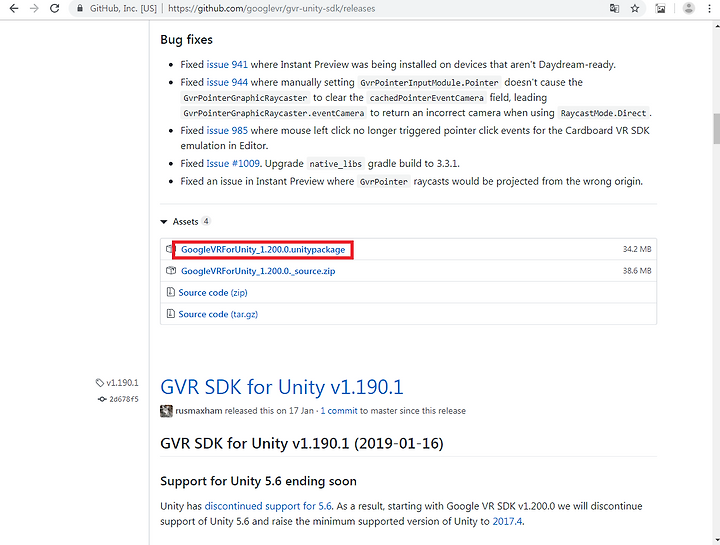The height and width of the screenshot is (545, 720).
Task: Open the Chrome three-dot menu
Action: tap(709, 8)
